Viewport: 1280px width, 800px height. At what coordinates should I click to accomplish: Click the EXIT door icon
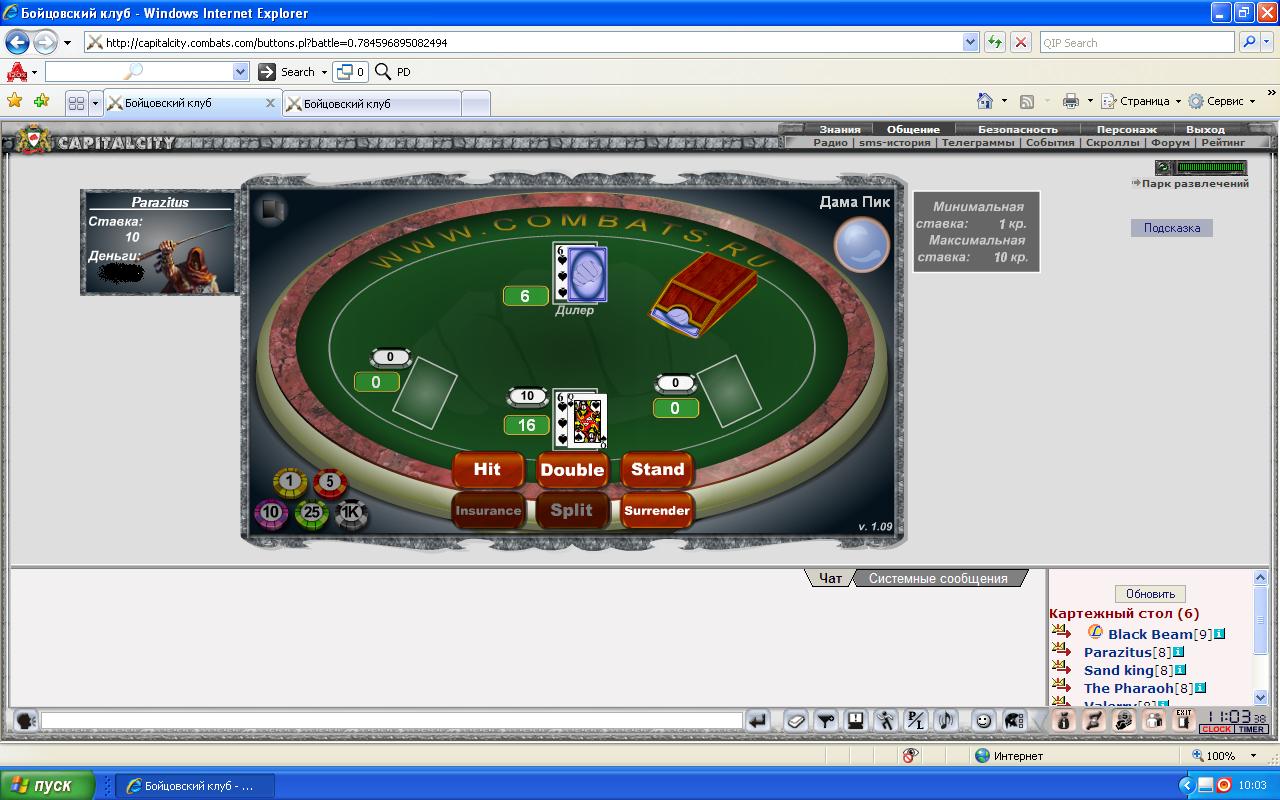point(1184,719)
